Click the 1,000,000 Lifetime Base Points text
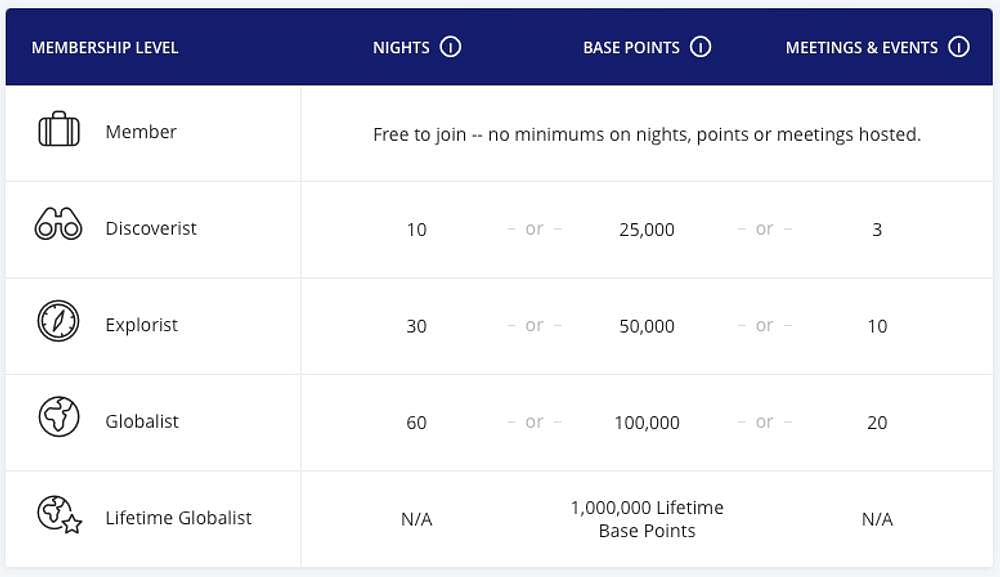The height and width of the screenshot is (577, 1000). coord(647,519)
